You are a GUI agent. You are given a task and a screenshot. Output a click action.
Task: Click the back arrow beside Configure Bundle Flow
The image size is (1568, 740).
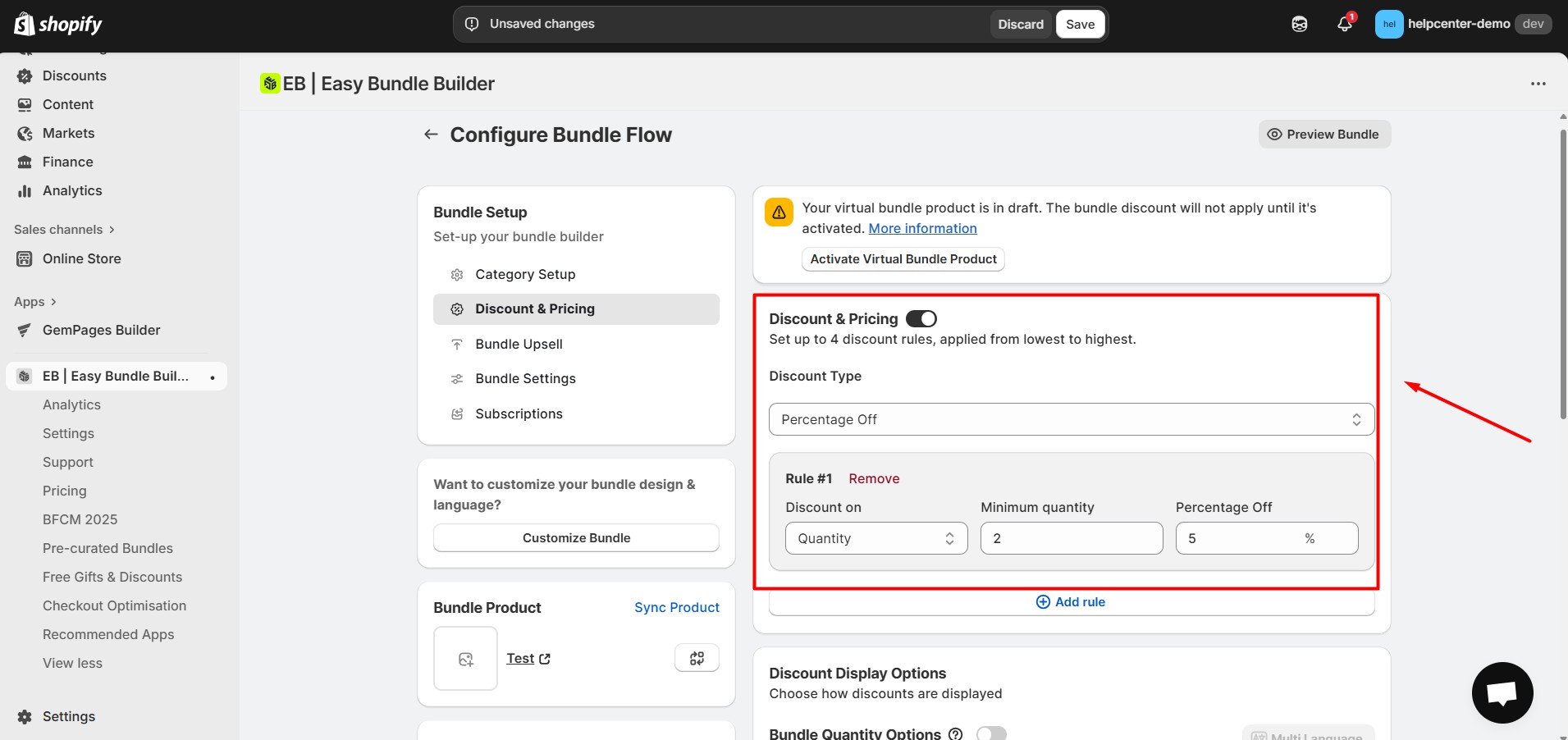click(431, 135)
